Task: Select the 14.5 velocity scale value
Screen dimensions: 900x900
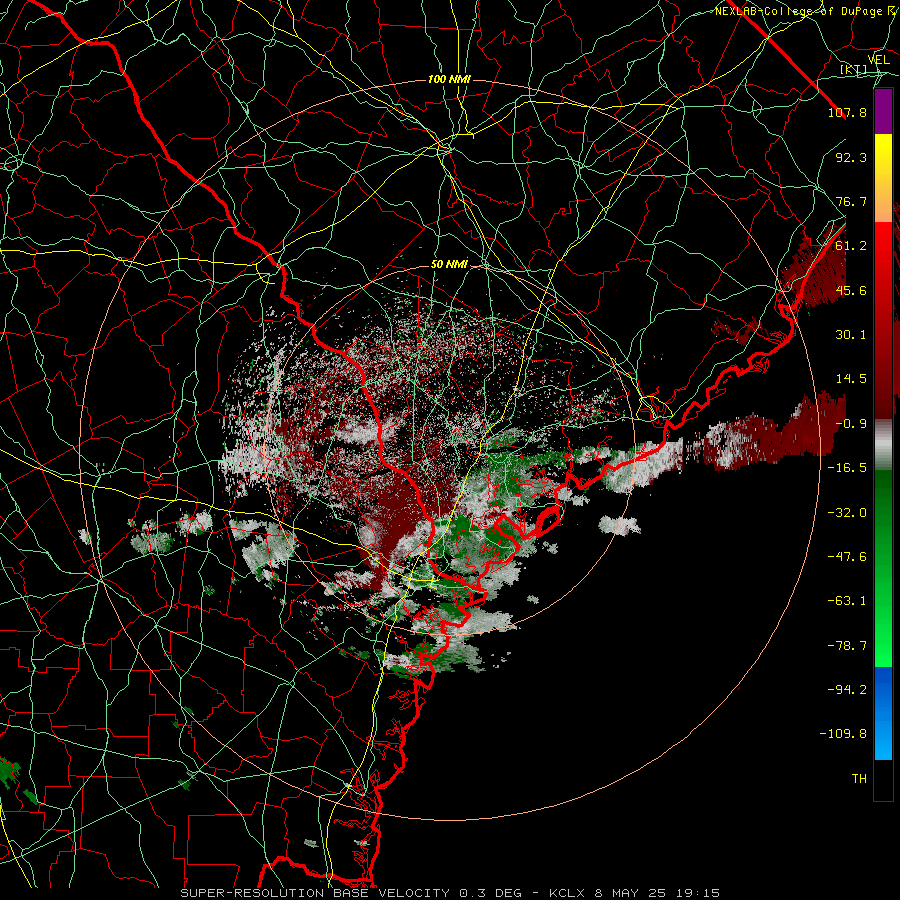Action: (x=851, y=379)
